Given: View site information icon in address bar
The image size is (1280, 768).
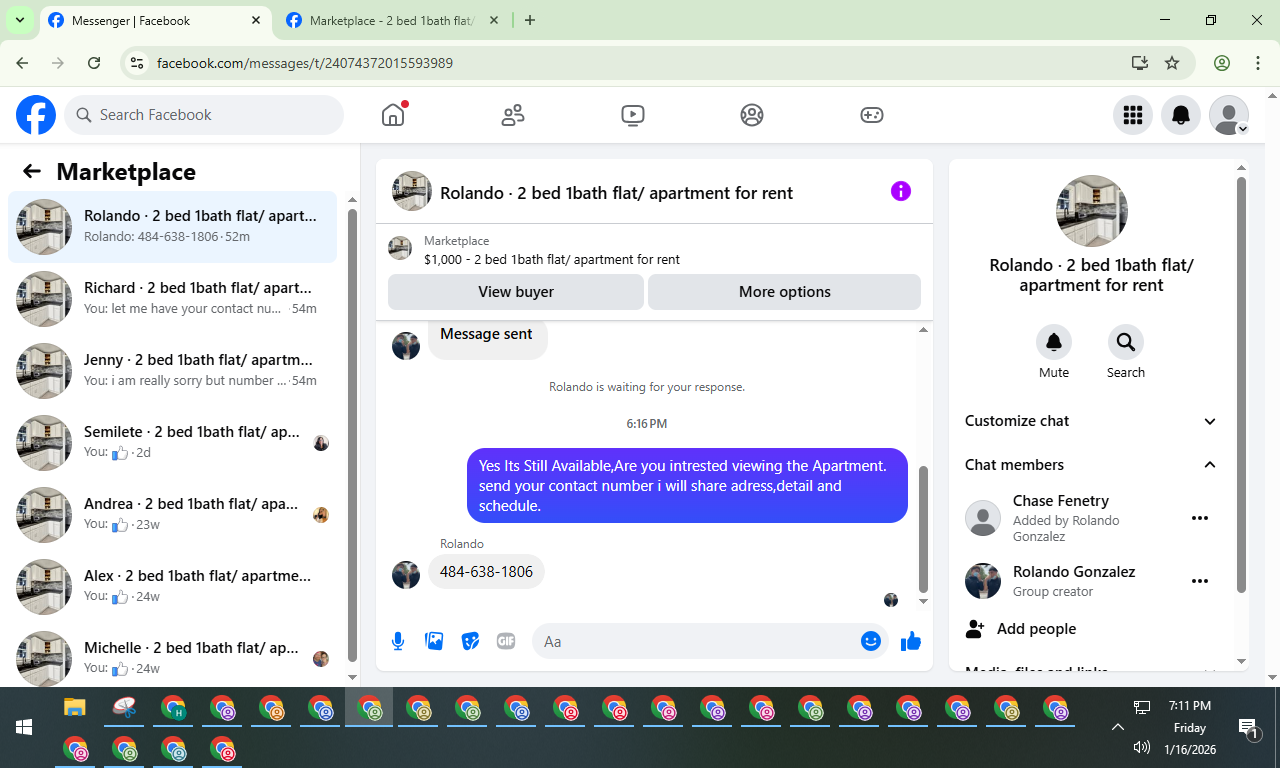Looking at the screenshot, I should (138, 63).
